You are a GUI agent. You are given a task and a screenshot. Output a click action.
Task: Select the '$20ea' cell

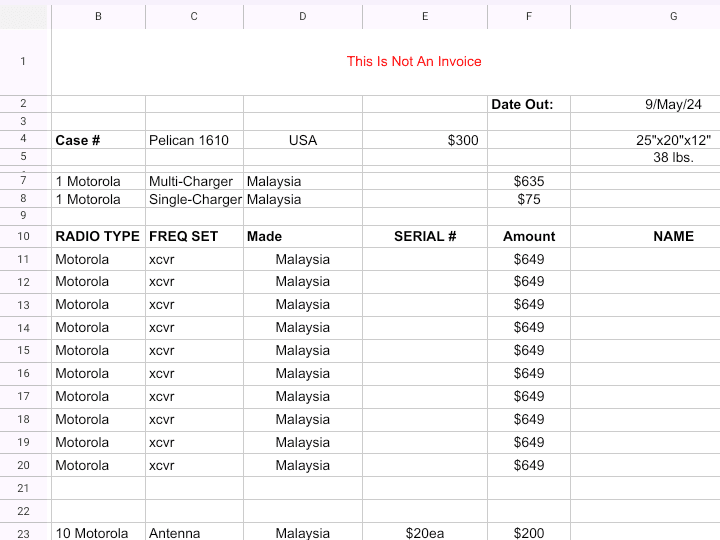click(425, 533)
